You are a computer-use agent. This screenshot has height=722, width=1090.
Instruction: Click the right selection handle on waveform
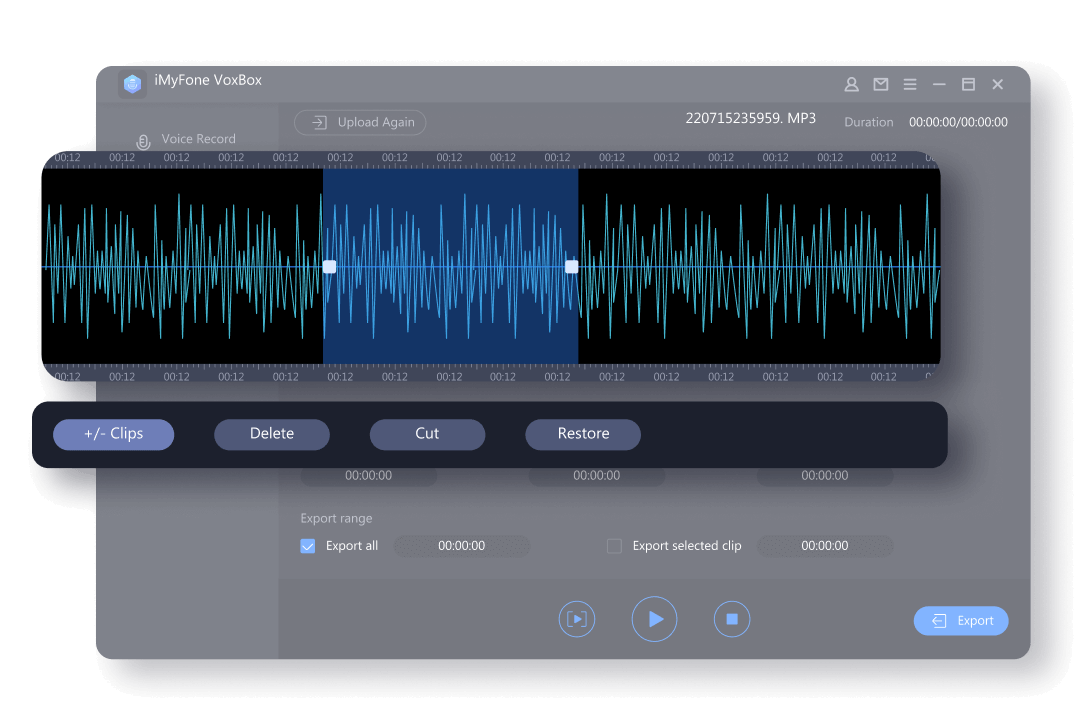click(572, 267)
